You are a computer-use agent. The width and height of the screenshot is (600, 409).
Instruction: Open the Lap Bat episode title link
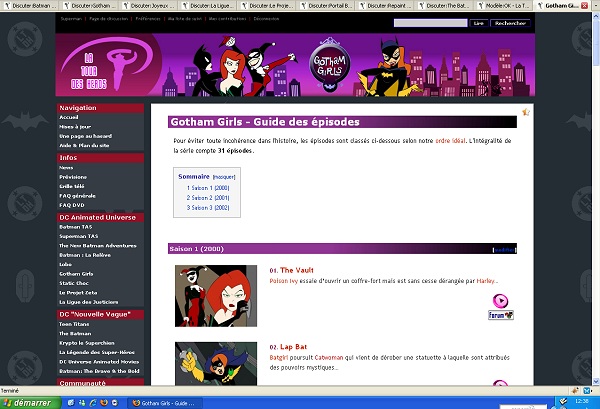(293, 347)
